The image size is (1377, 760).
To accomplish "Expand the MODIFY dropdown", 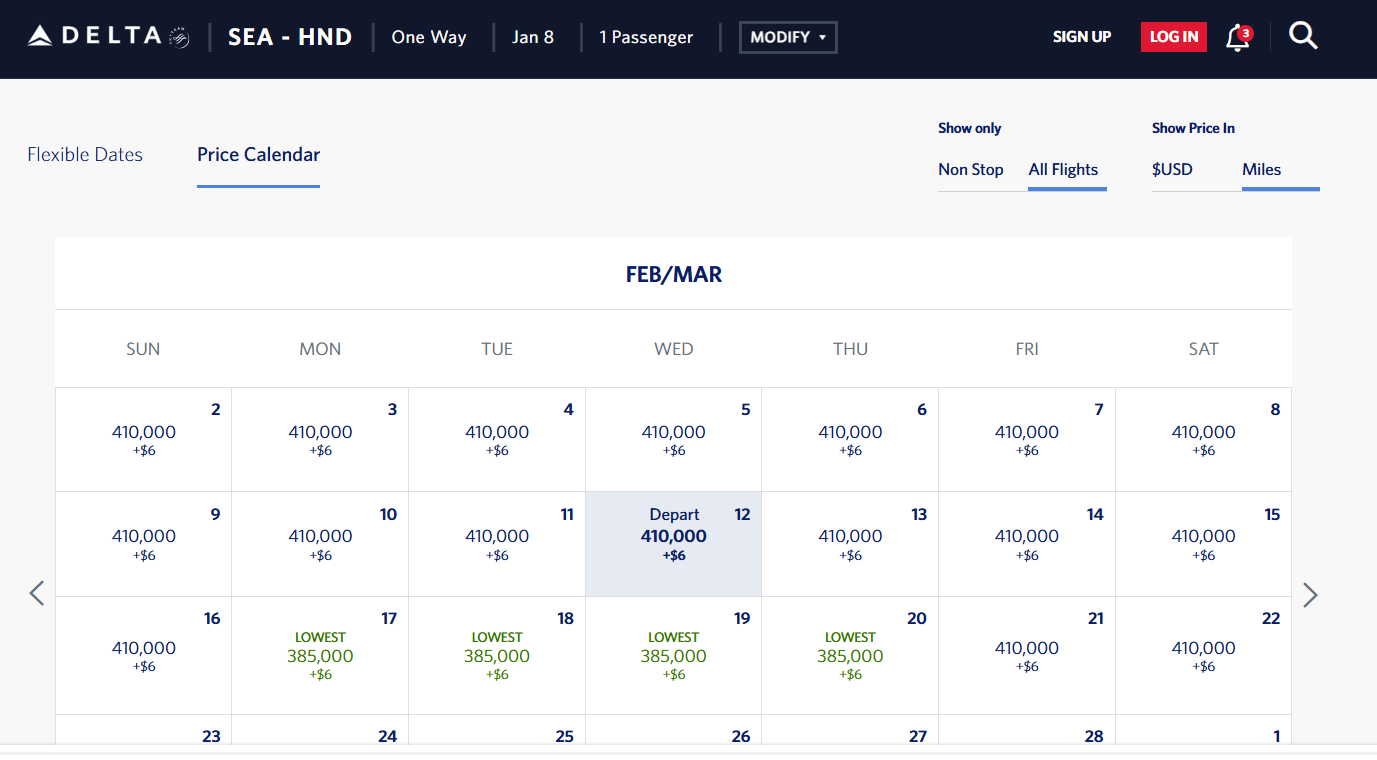I will point(788,37).
